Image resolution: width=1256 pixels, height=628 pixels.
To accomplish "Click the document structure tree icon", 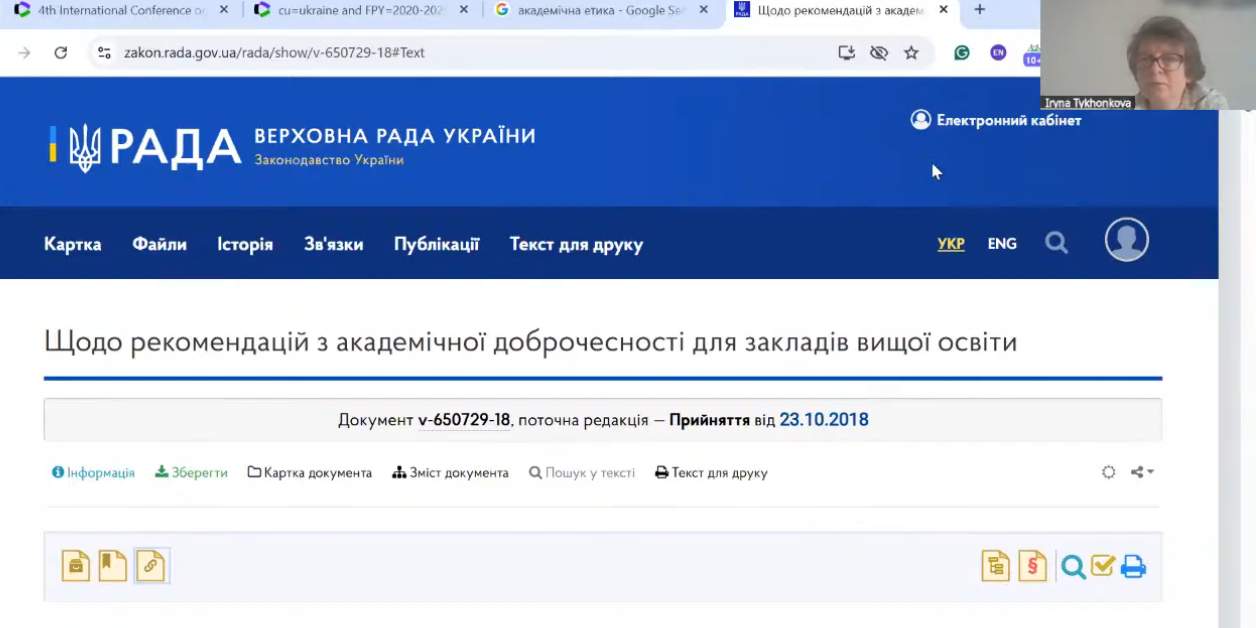I will point(995,566).
